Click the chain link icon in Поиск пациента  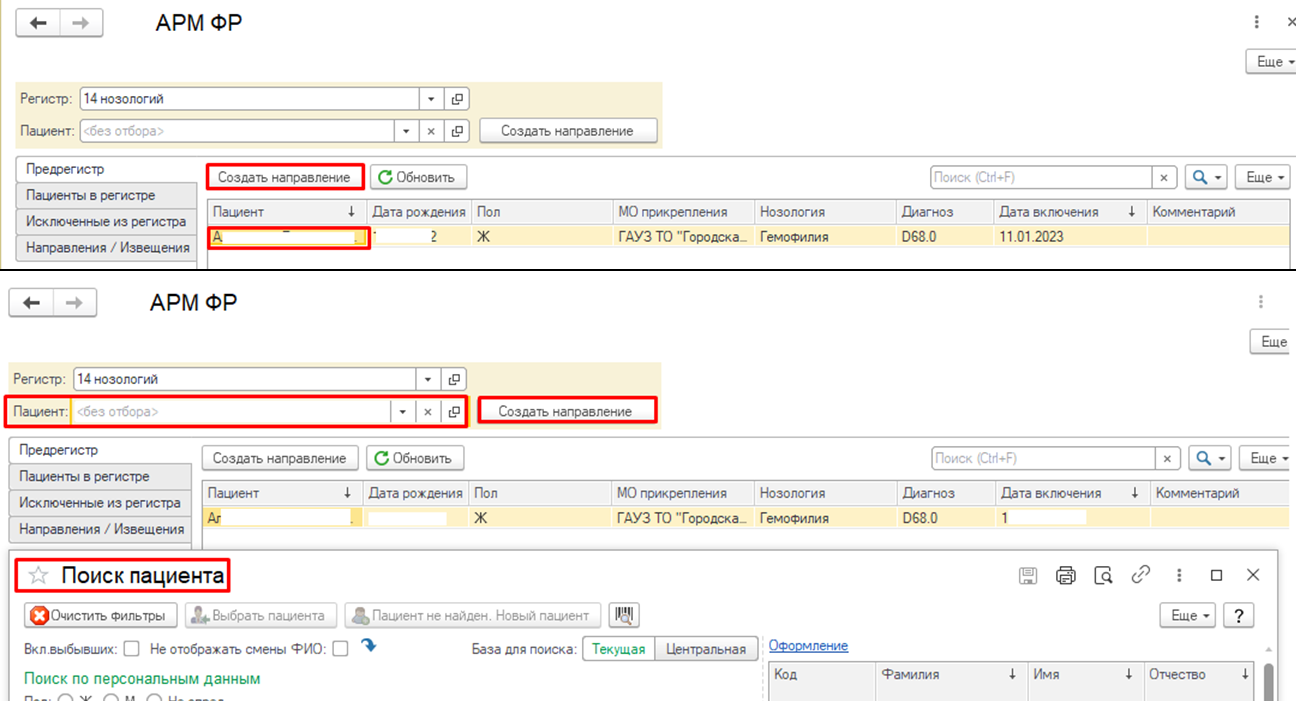1141,575
